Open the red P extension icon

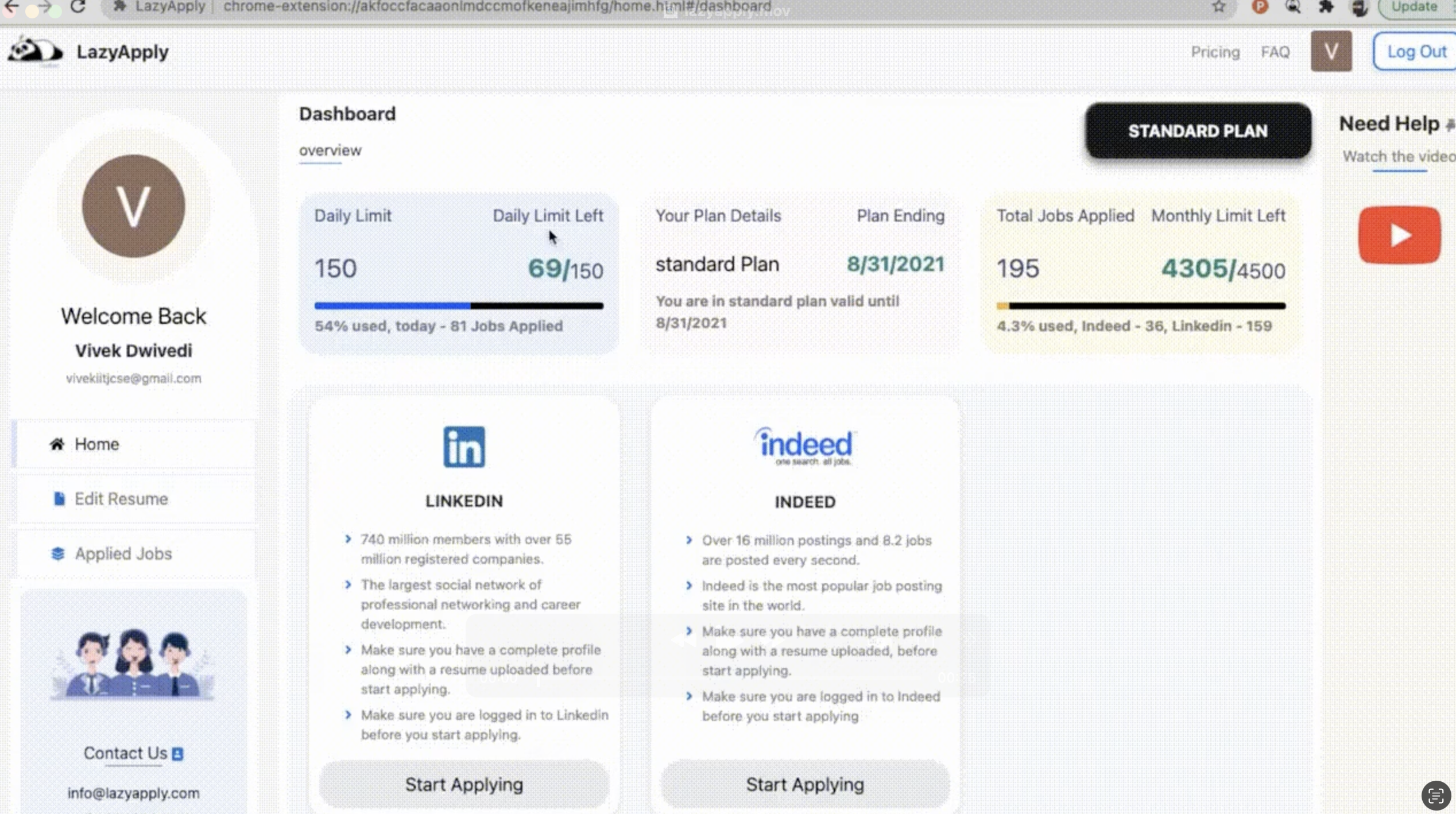click(1260, 7)
